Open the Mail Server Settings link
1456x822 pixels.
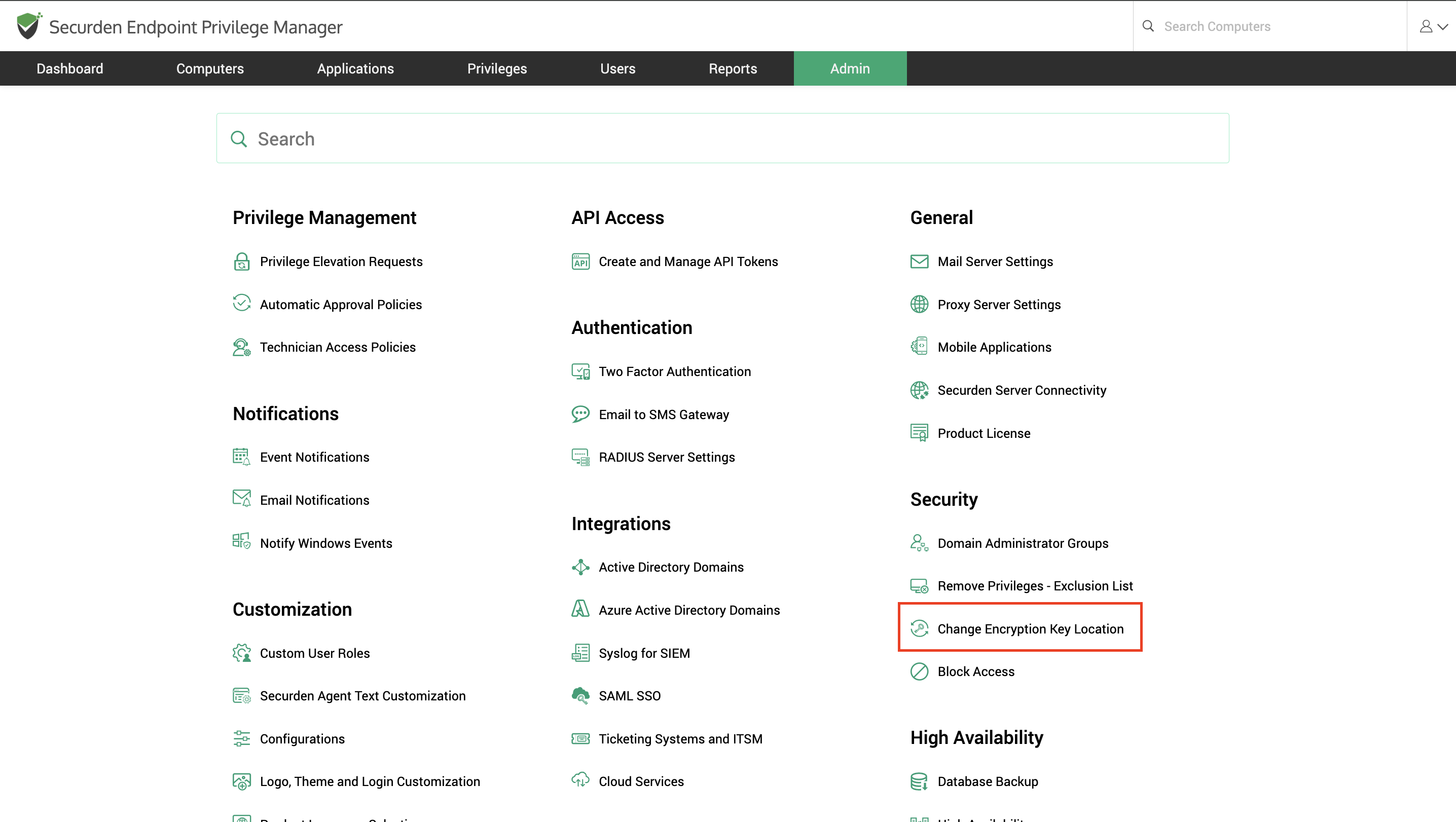pos(995,261)
